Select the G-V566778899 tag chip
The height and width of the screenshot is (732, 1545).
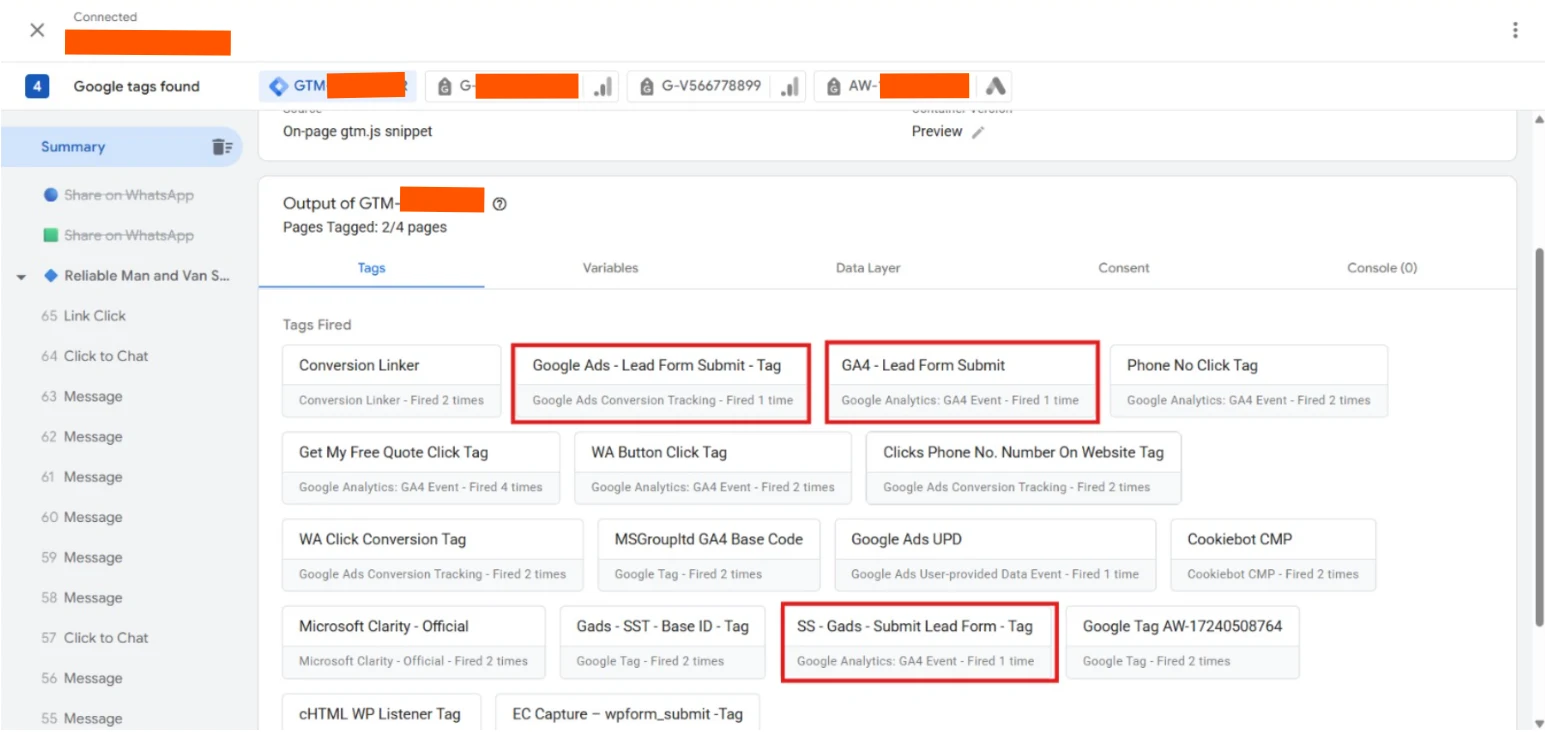point(717,86)
